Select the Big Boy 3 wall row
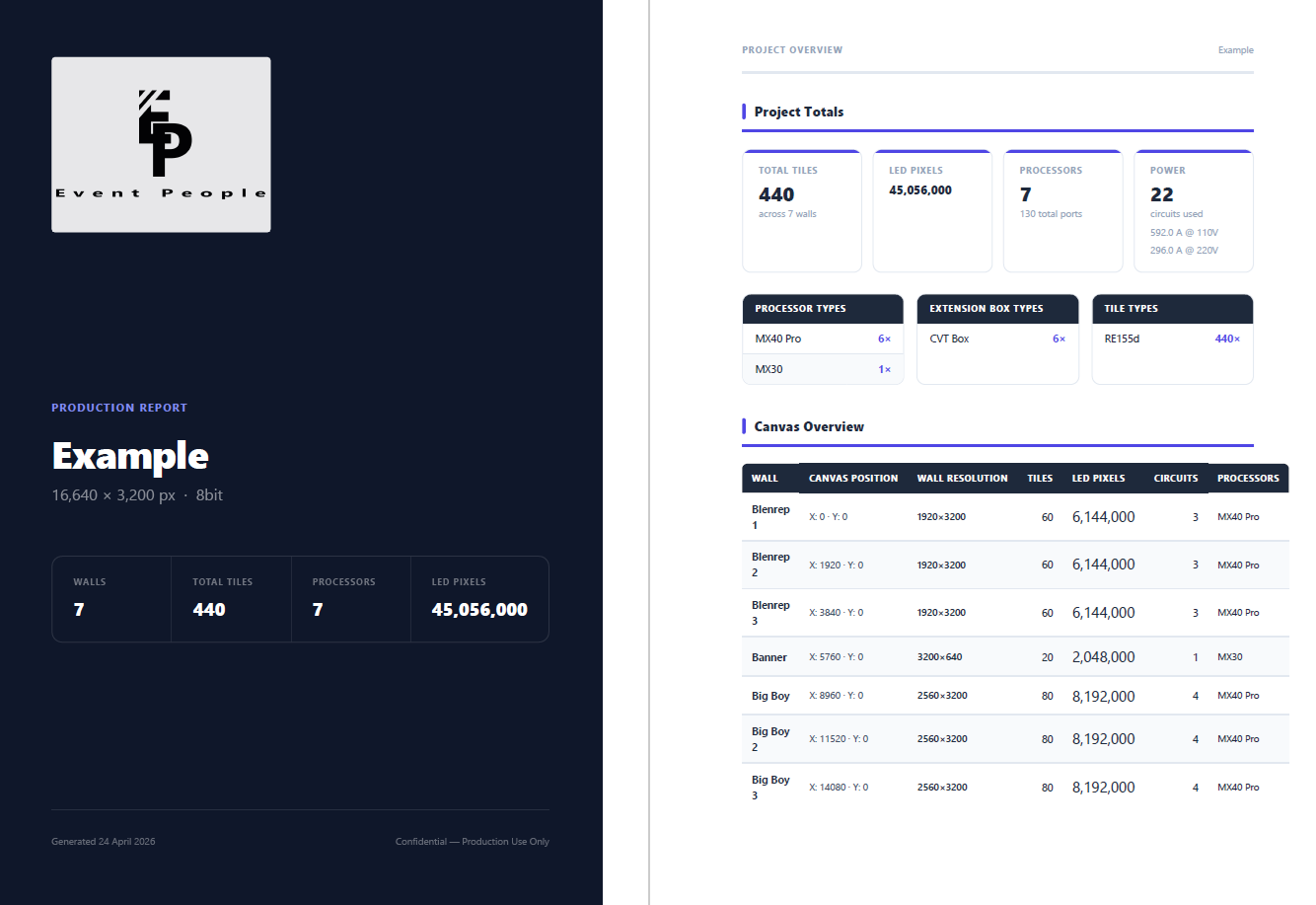This screenshot has width=1316, height=905. point(1014,788)
